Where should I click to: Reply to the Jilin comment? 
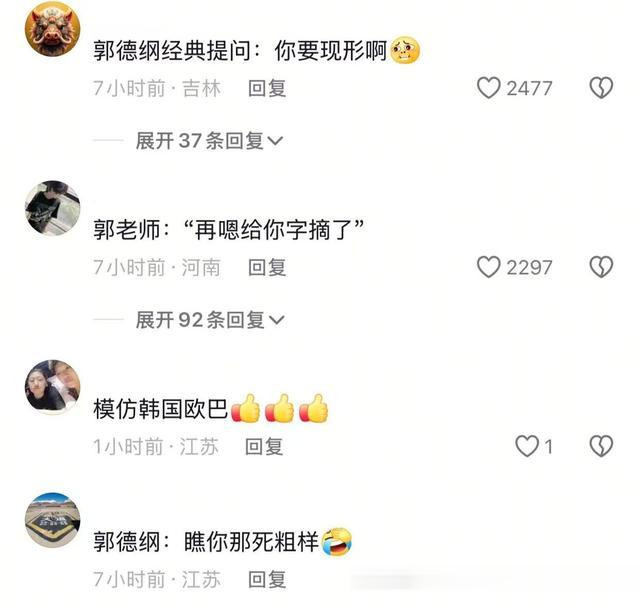267,88
